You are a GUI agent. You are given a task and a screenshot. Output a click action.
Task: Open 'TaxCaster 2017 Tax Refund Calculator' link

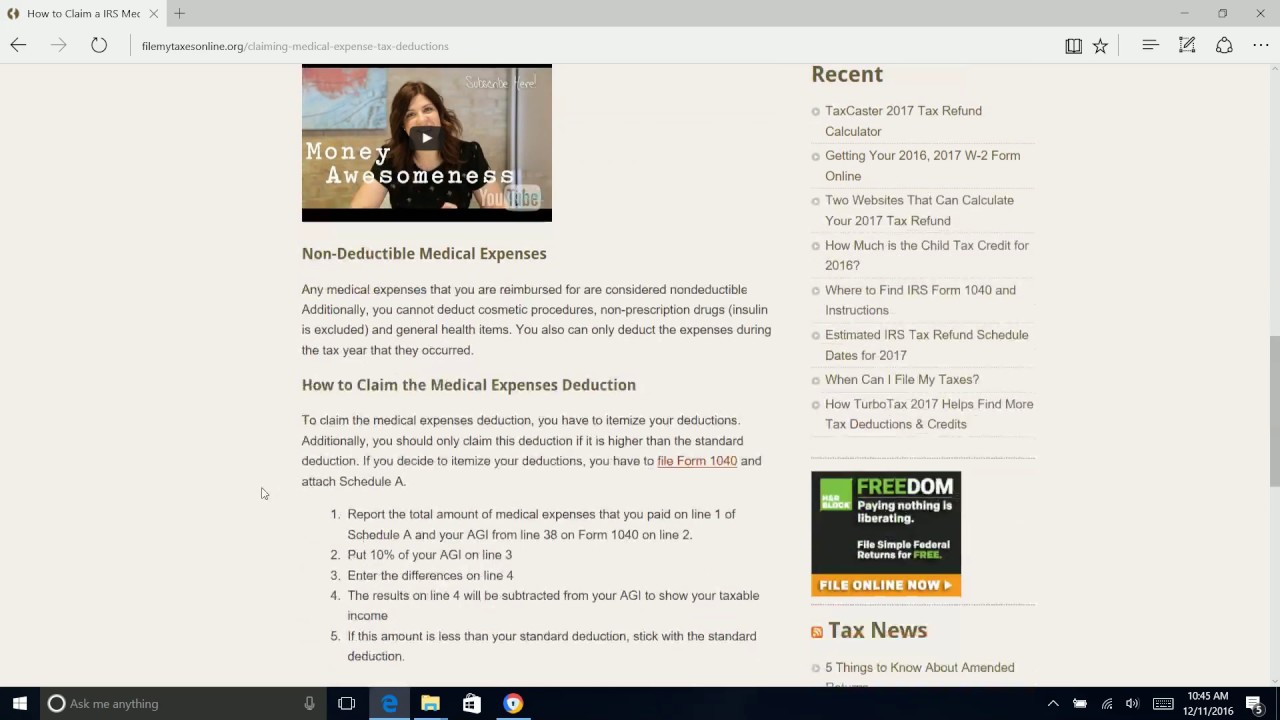click(903, 121)
